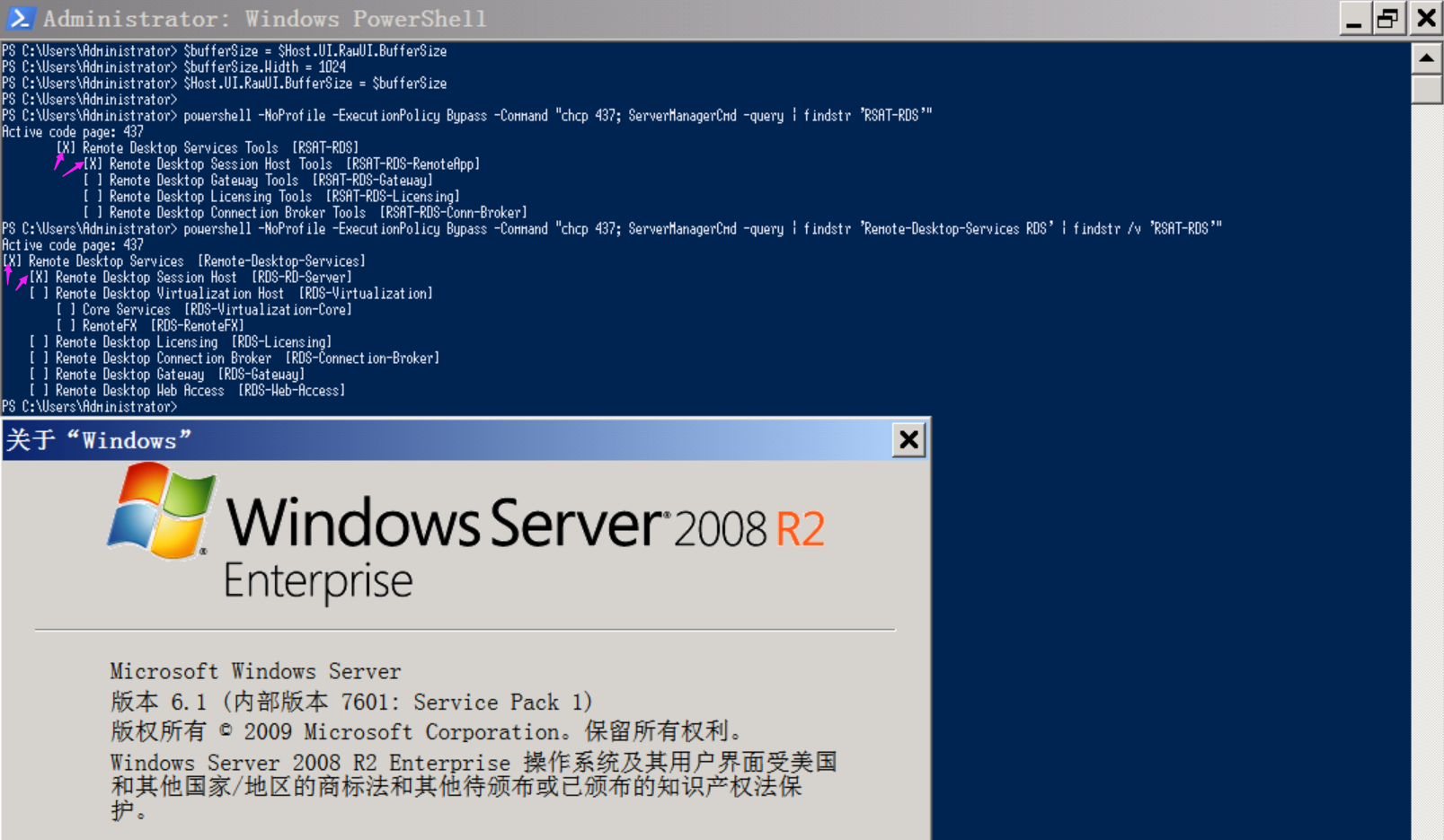Click 'Remote Desktop Connection Broker [RDS-Connection-Broker]' line

(235, 358)
